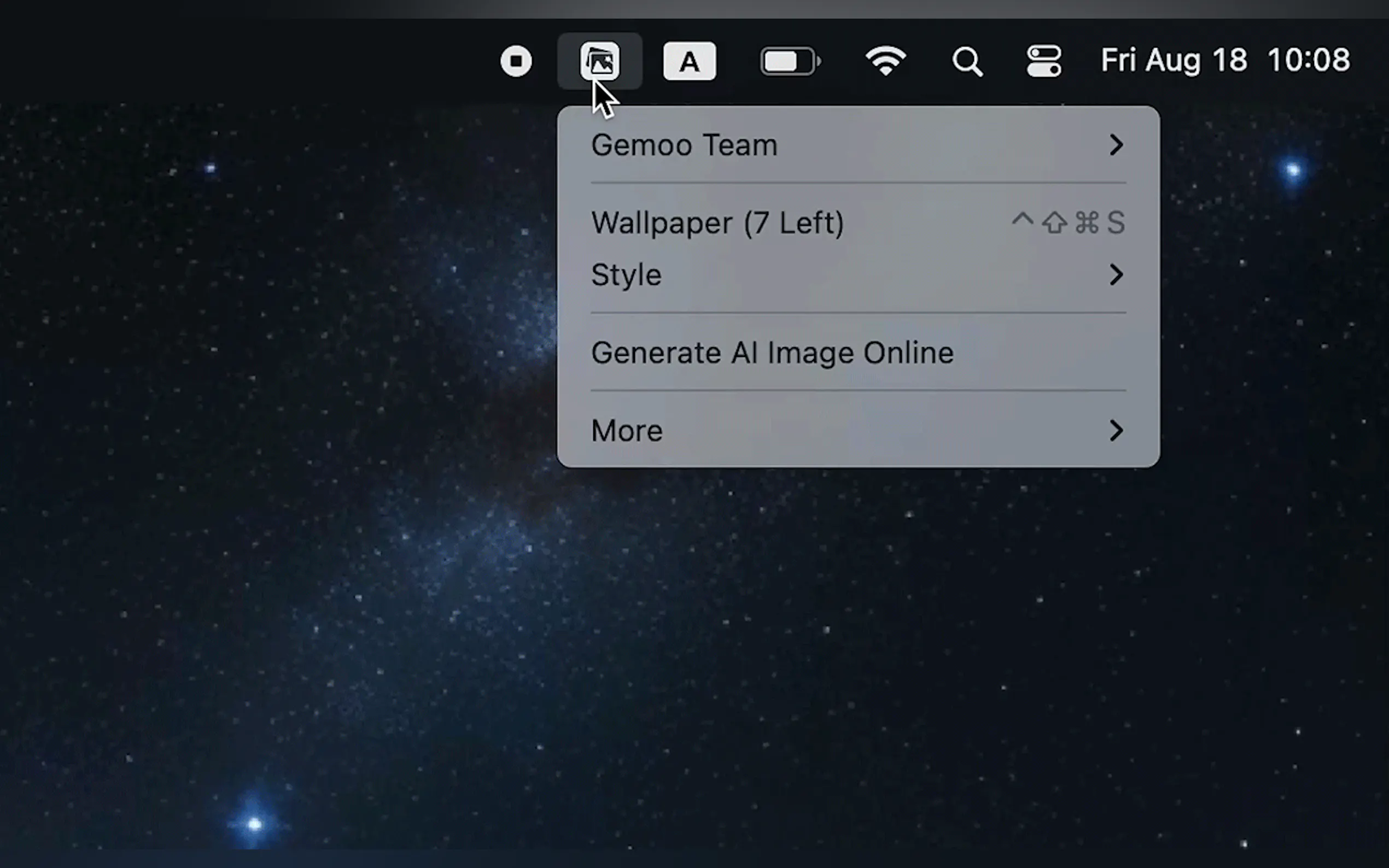1389x868 pixels.
Task: Open the Style submenu
Action: (627, 275)
